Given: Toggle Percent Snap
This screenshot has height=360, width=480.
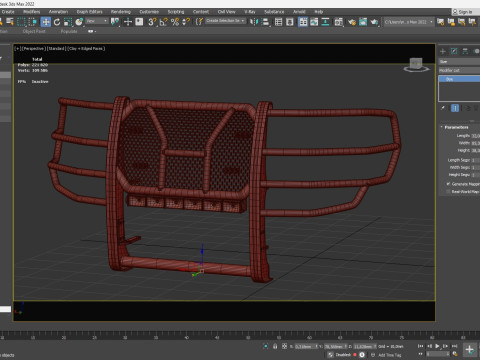Looking at the screenshot, I should point(175,22).
